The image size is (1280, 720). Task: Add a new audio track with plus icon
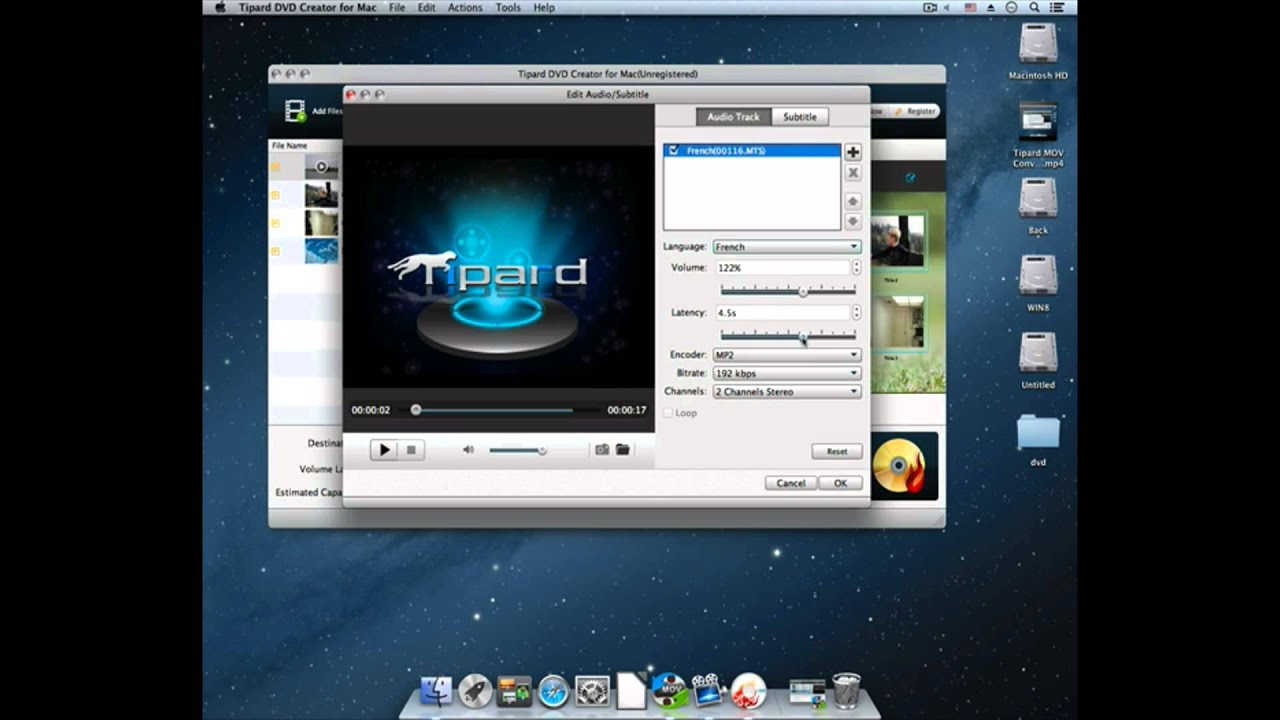click(853, 152)
